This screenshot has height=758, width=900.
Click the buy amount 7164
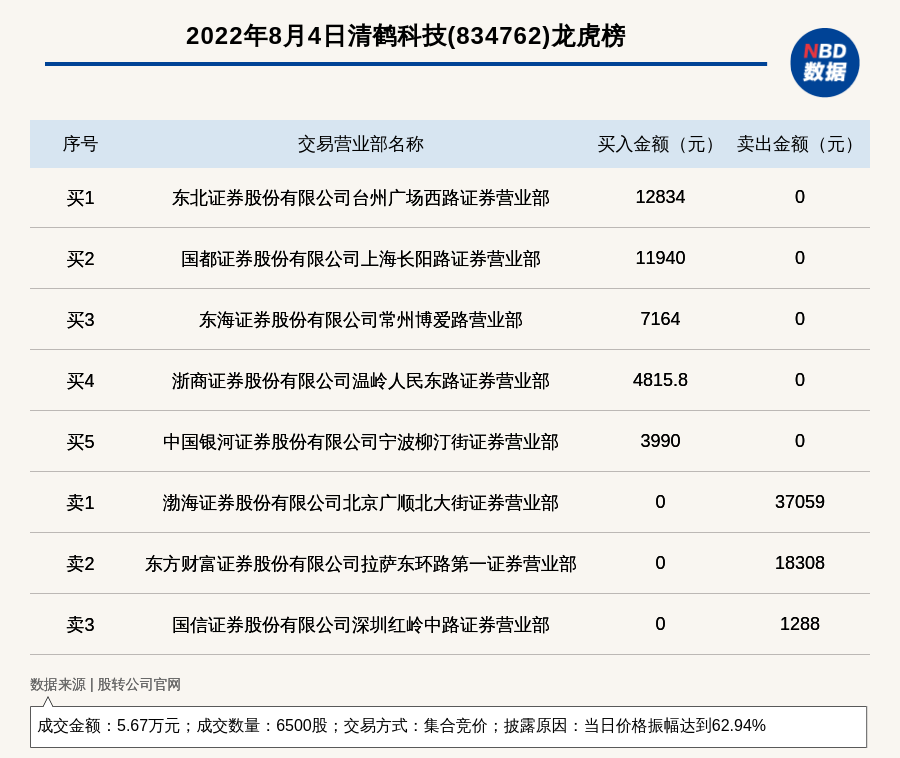tap(660, 319)
